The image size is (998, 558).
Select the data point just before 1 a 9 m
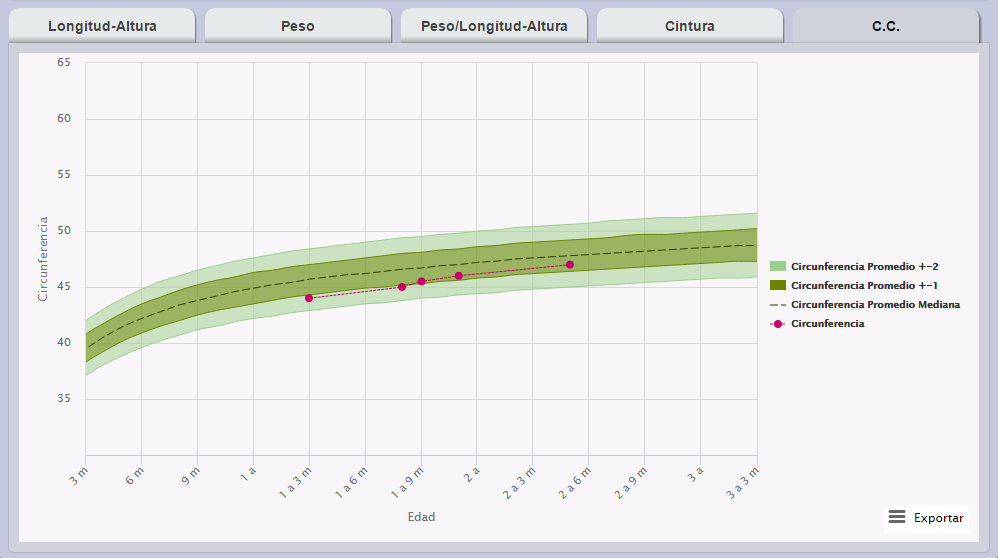click(x=402, y=287)
